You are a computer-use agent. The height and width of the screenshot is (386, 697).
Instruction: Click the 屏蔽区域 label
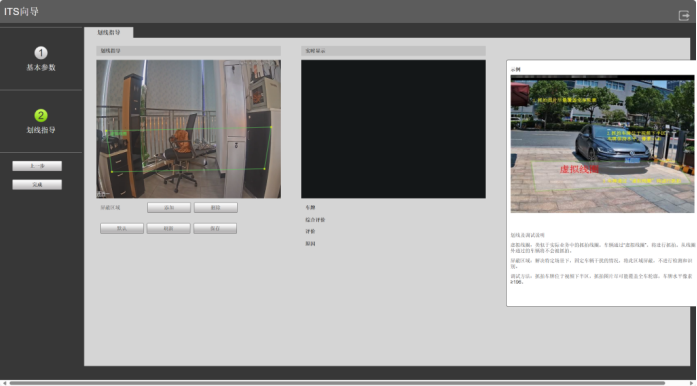pyautogui.click(x=110, y=208)
